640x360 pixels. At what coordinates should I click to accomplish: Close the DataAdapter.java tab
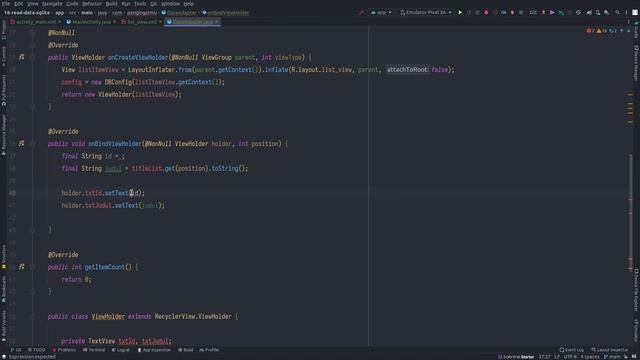coord(217,22)
